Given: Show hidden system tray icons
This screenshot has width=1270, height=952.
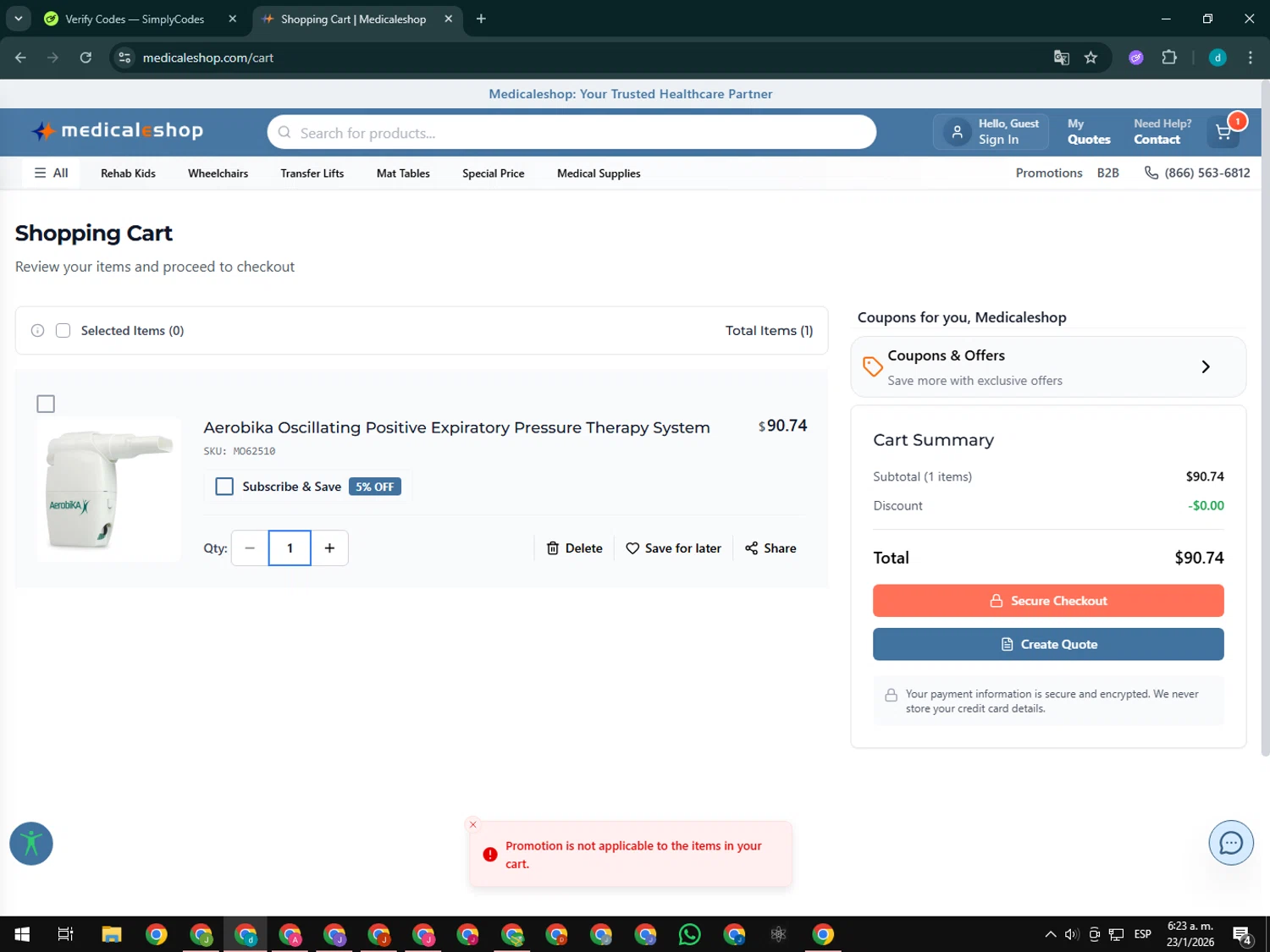Looking at the screenshot, I should [x=1050, y=934].
